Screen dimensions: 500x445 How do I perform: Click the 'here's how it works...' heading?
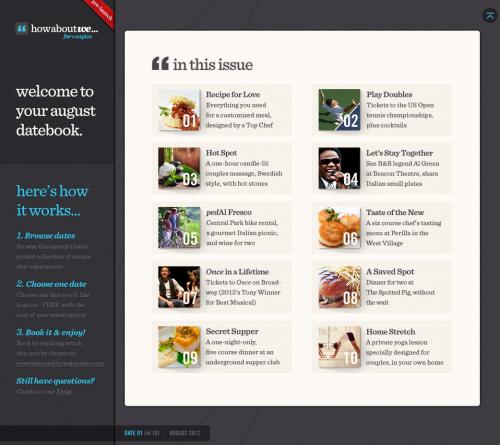[x=52, y=201]
